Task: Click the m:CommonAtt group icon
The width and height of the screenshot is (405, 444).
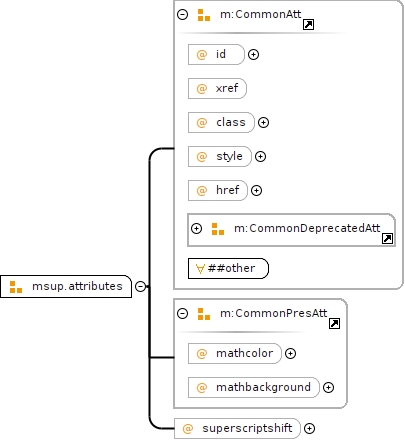Action: point(204,15)
